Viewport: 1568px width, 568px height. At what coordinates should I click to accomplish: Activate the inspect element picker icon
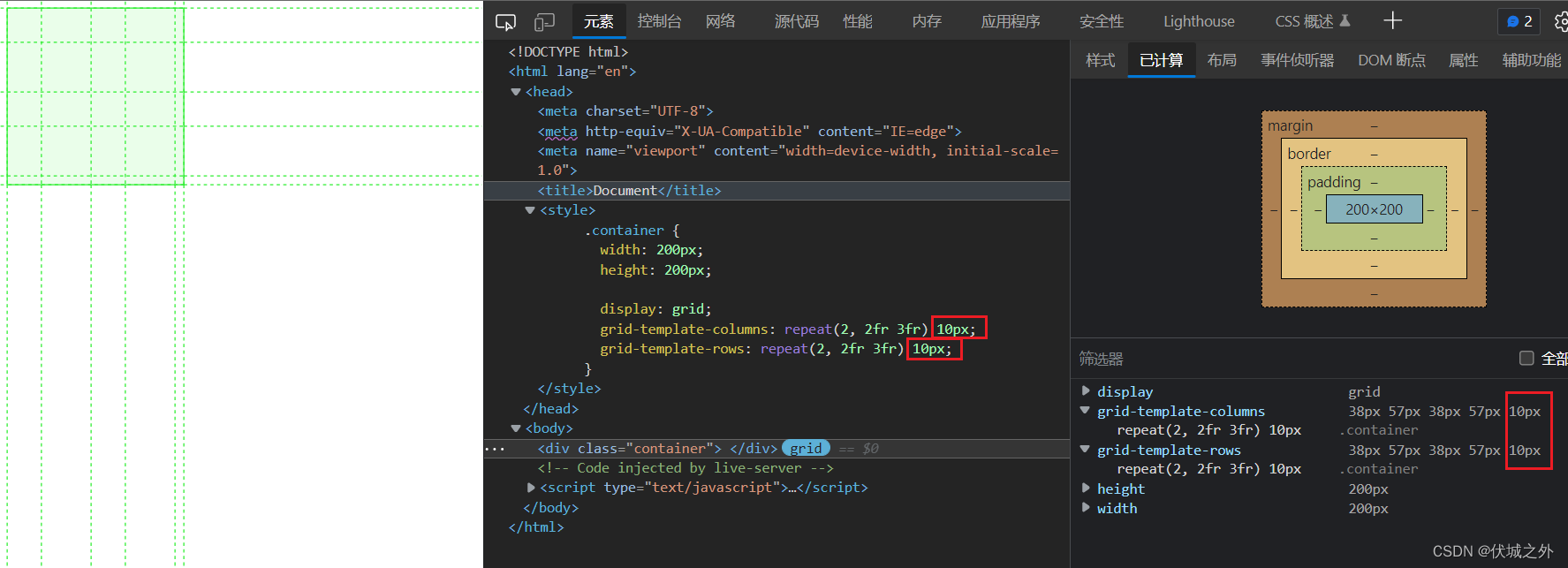point(505,21)
